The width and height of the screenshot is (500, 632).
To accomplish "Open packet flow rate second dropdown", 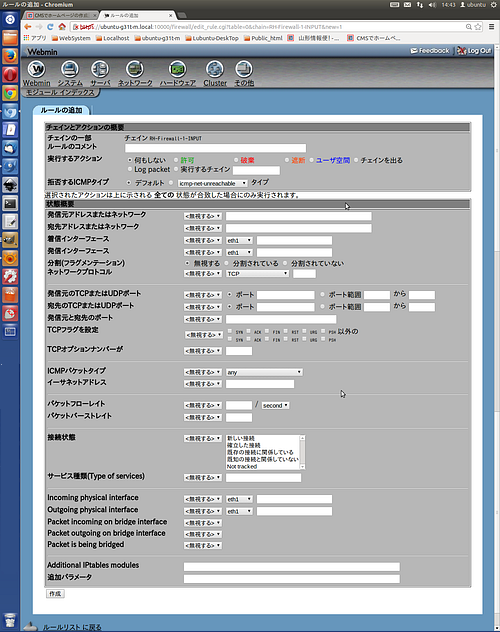I will coord(275,405).
